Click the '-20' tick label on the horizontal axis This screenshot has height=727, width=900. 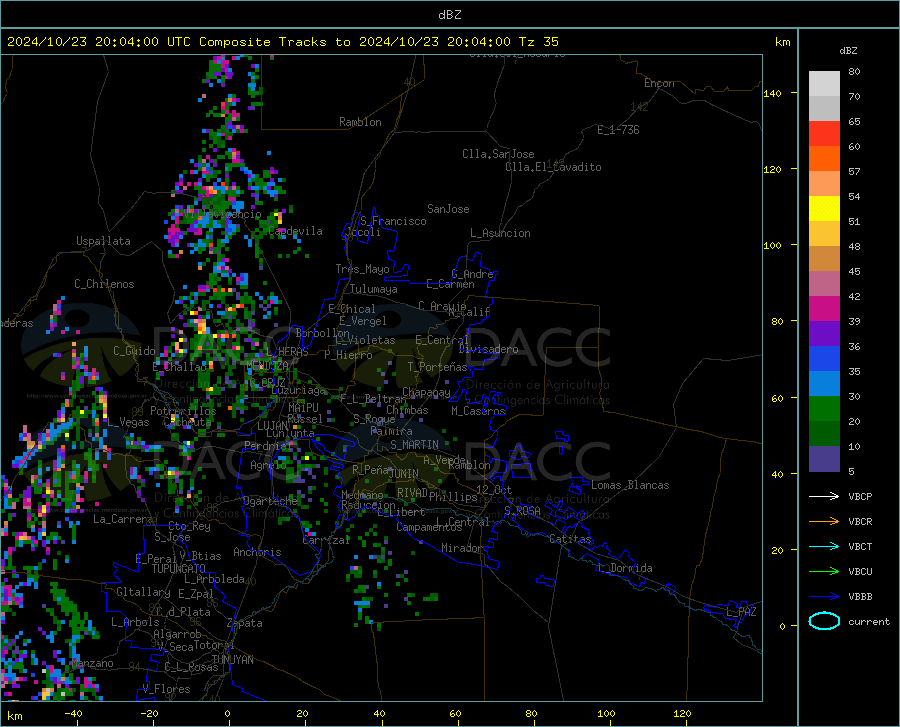click(149, 713)
